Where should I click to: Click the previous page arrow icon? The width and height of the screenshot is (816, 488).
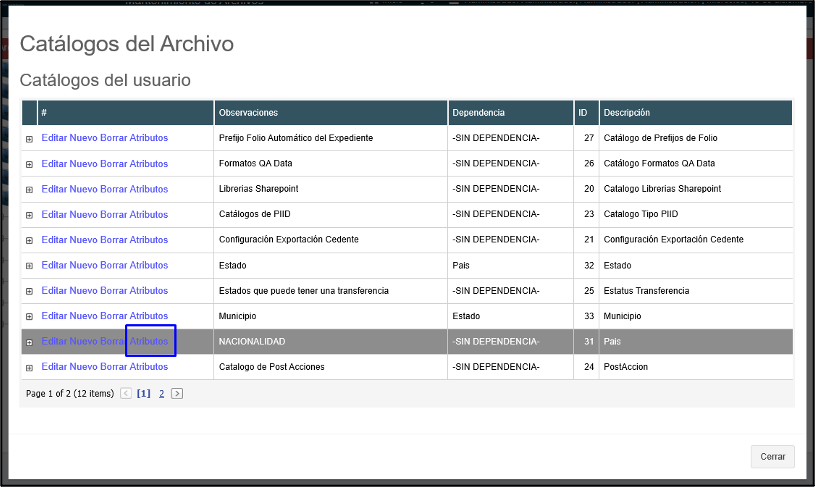[126, 394]
